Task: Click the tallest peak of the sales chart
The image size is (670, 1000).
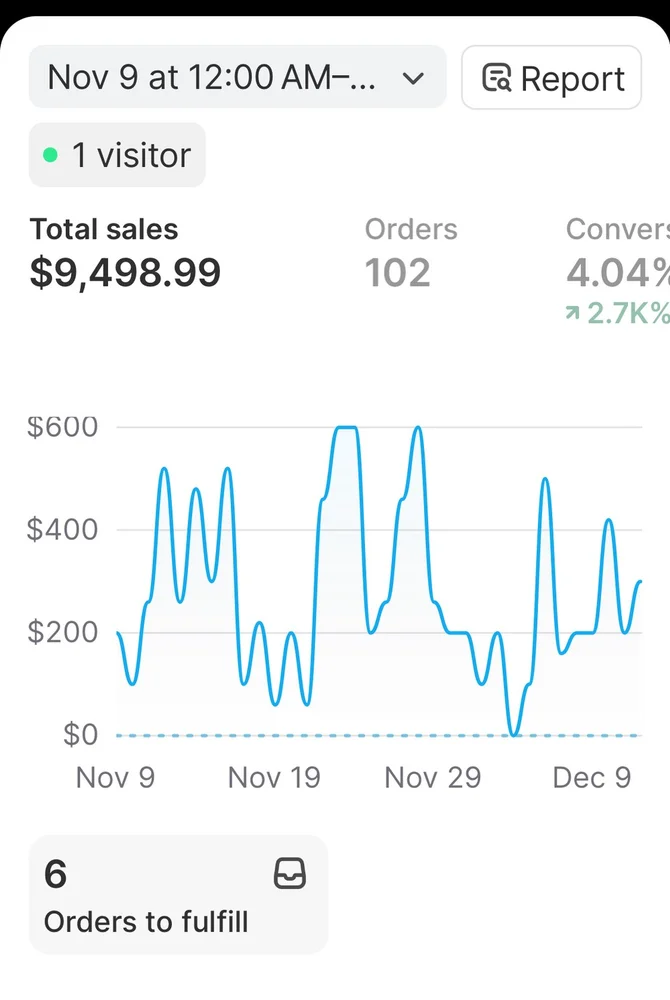Action: (x=345, y=428)
